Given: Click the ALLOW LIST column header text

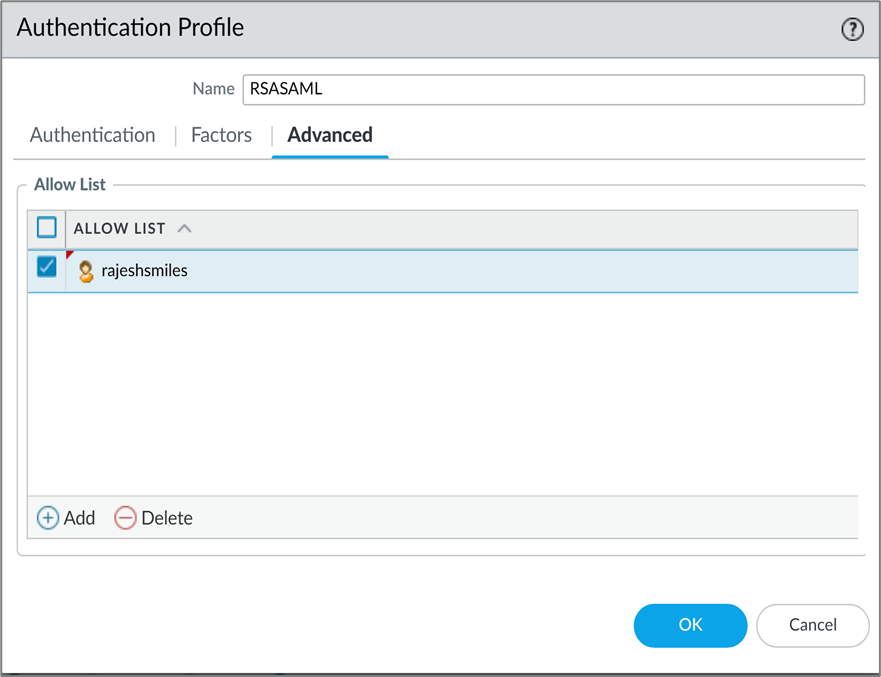Looking at the screenshot, I should [119, 228].
